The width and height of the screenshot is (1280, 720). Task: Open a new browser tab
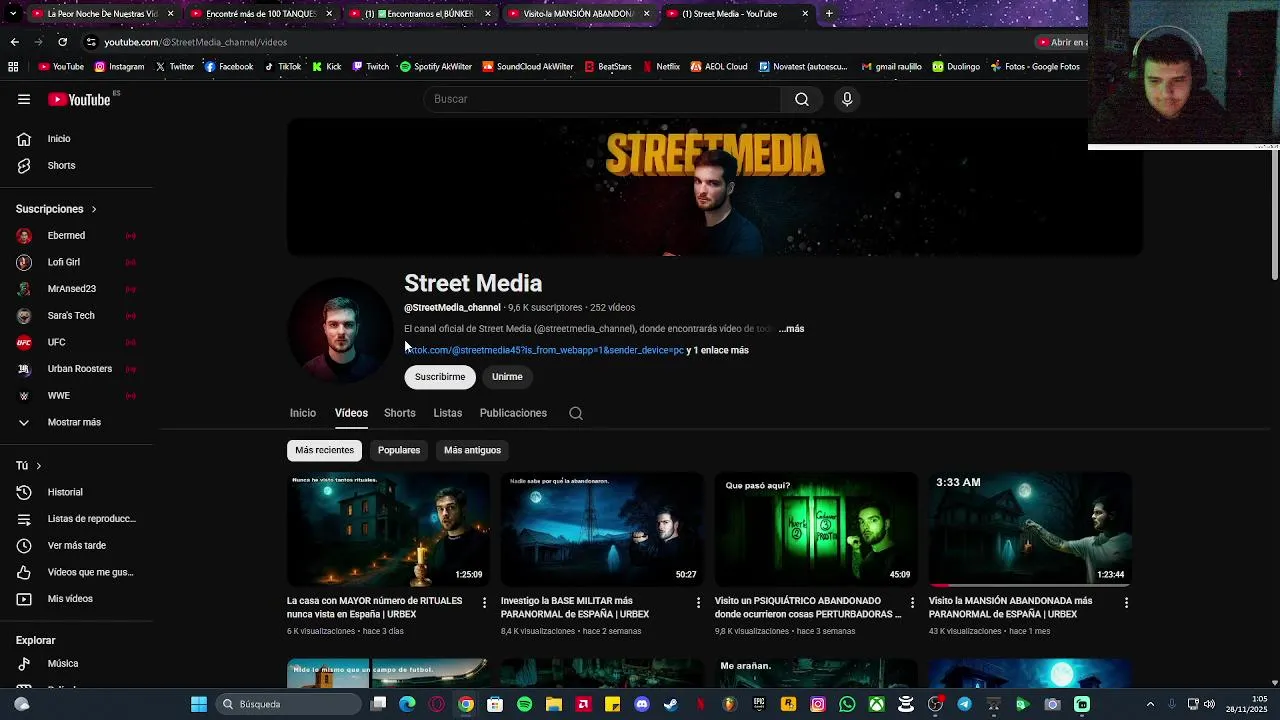point(829,14)
